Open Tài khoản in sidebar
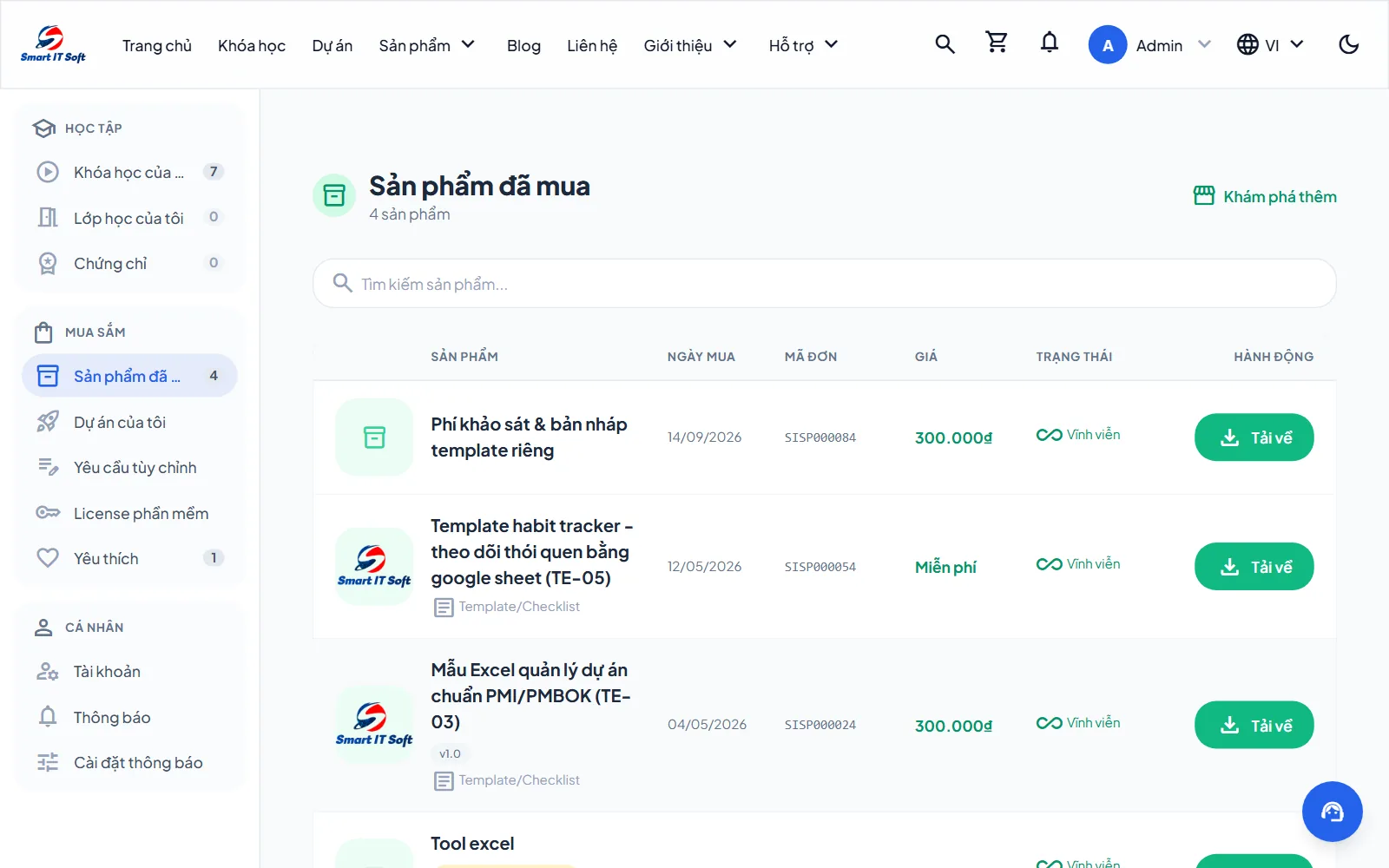 tap(129, 672)
